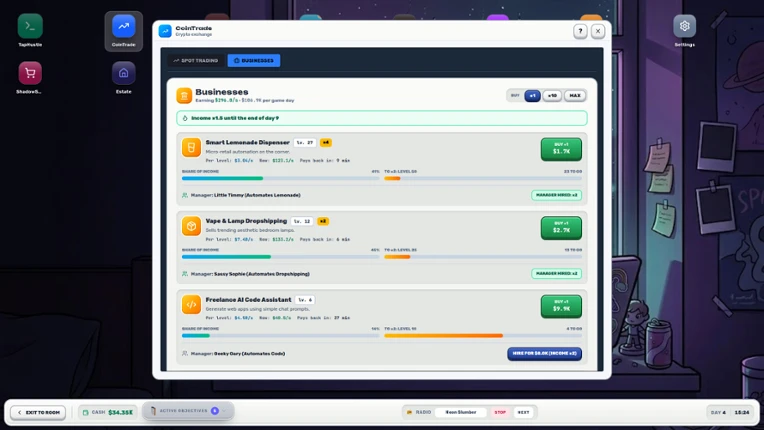Screen dimensions: 764x430
Task: Click the x2 multiplier badge on Dropshipping
Action: [323, 221]
